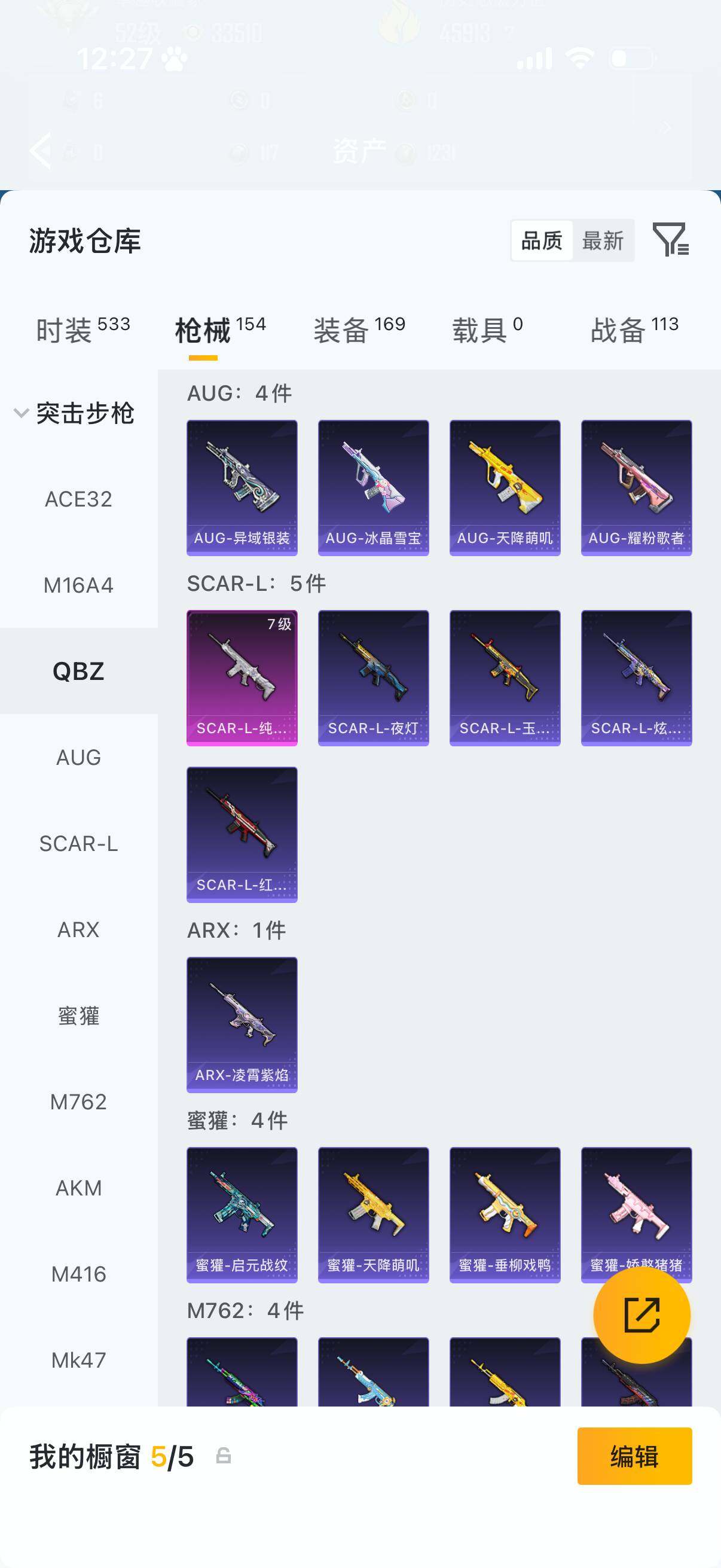Open the 蜜獾-启元战纹 skin
Viewport: 721px width, 1568px height.
click(242, 1215)
